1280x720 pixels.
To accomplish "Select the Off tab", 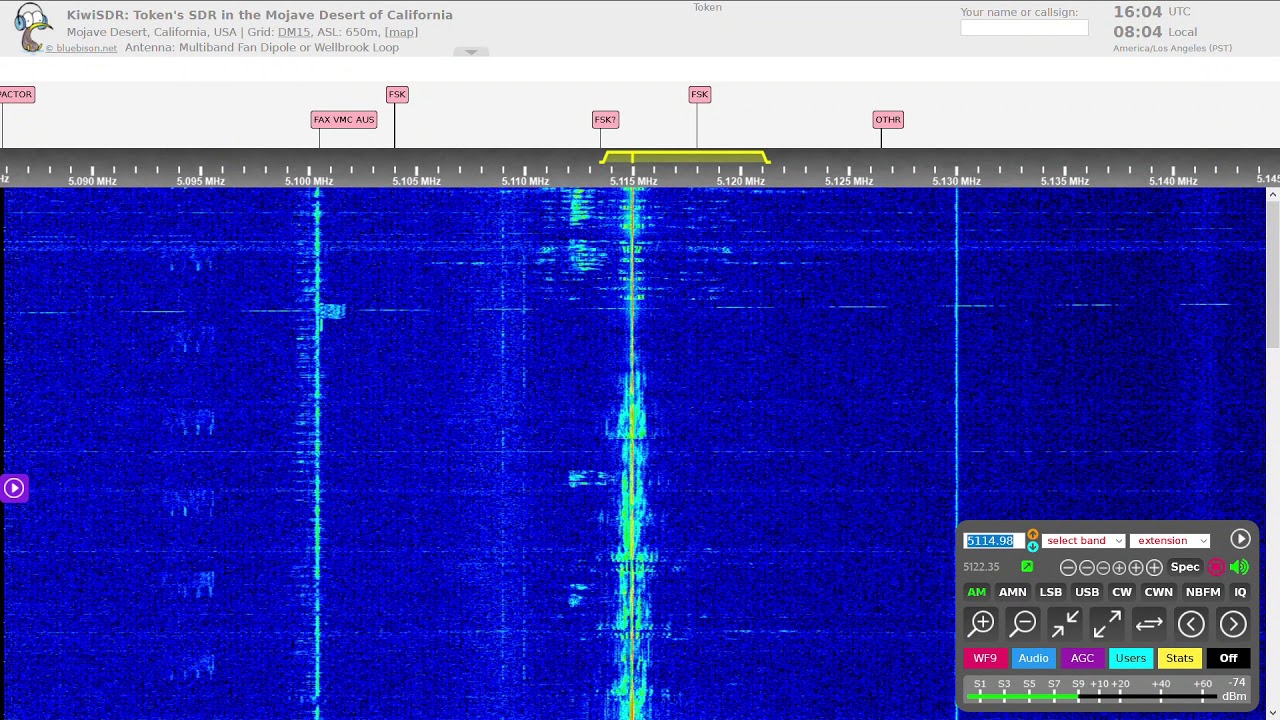I will pyautogui.click(x=1228, y=658).
